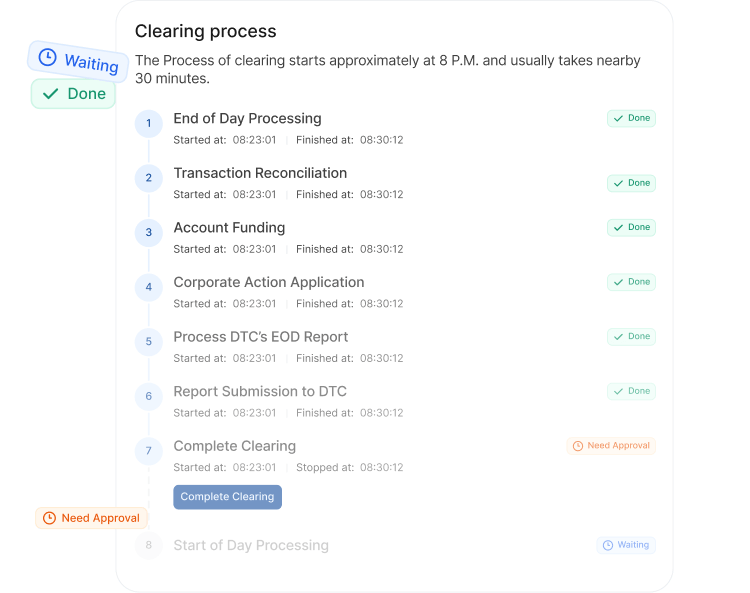Click Done badge for End of Day Processing
Screen dimensions: 750x593
pos(631,118)
